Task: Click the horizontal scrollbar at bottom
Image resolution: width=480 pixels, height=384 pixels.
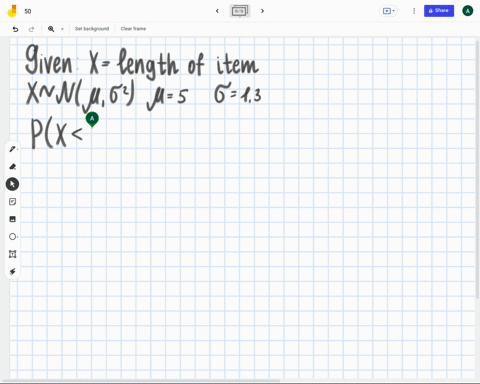Action: (142, 380)
